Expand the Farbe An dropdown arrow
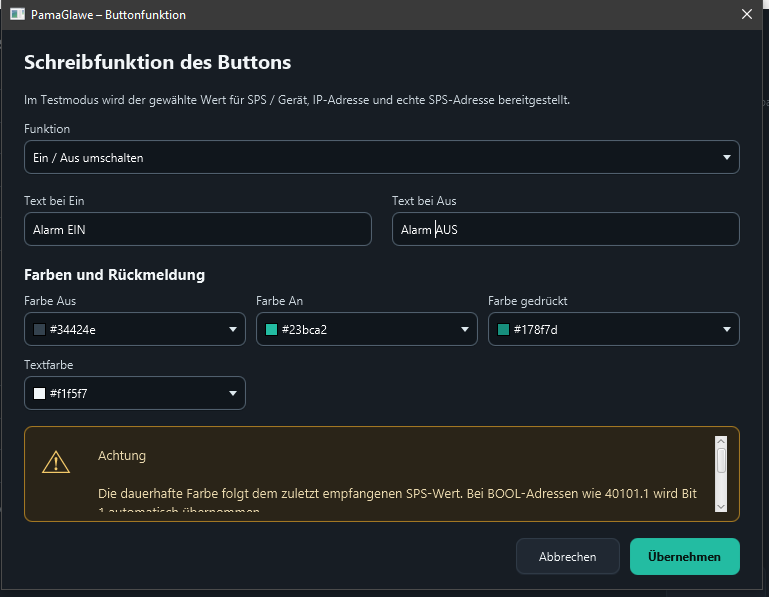769x597 pixels. coord(464,329)
